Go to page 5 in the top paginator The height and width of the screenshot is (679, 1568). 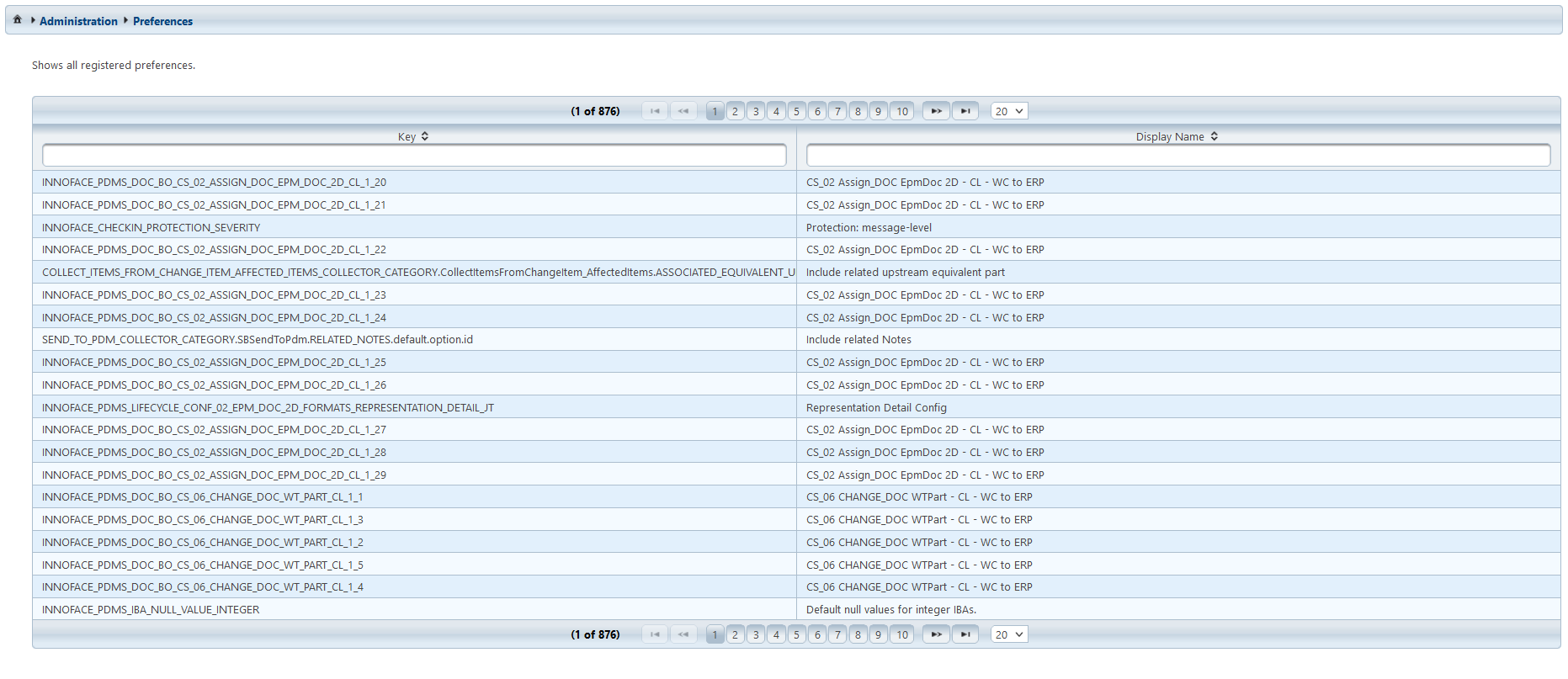tap(796, 111)
